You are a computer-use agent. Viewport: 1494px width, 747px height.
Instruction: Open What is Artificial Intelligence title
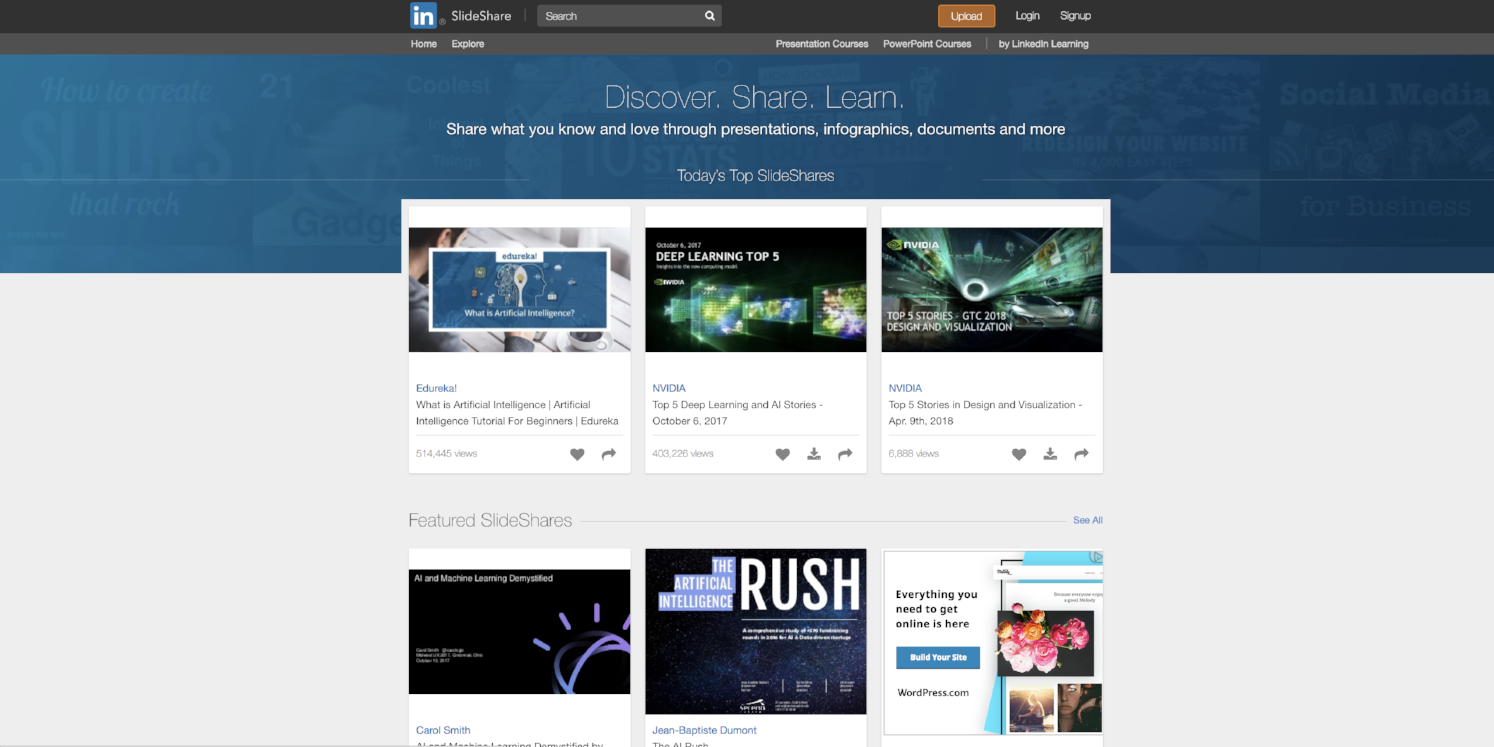coord(517,413)
